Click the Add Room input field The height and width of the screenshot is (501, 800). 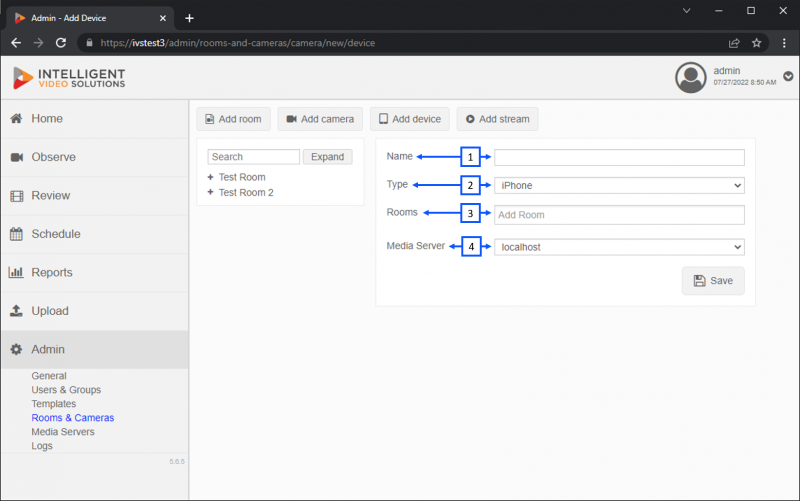tap(619, 215)
